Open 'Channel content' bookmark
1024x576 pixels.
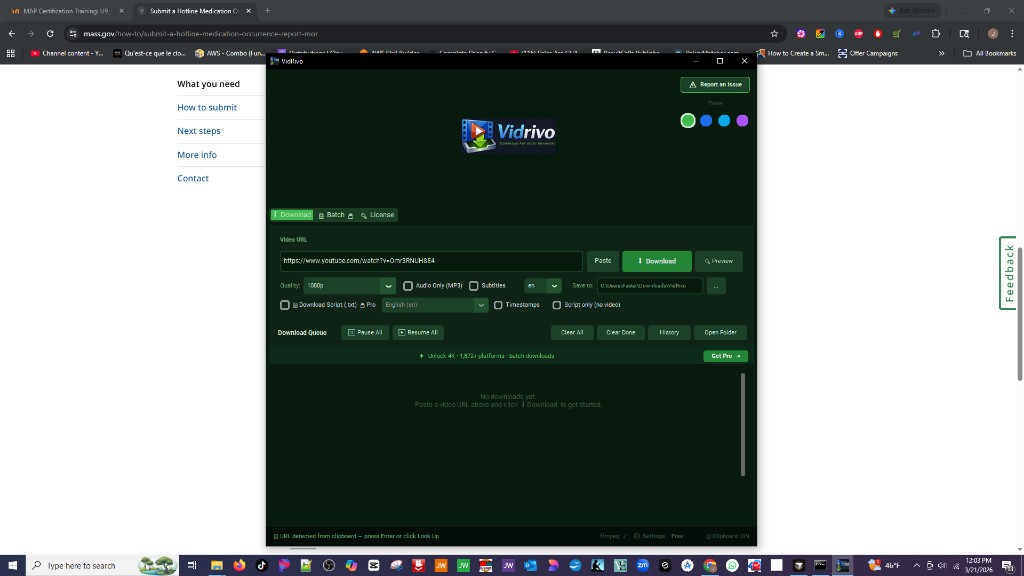coord(67,54)
